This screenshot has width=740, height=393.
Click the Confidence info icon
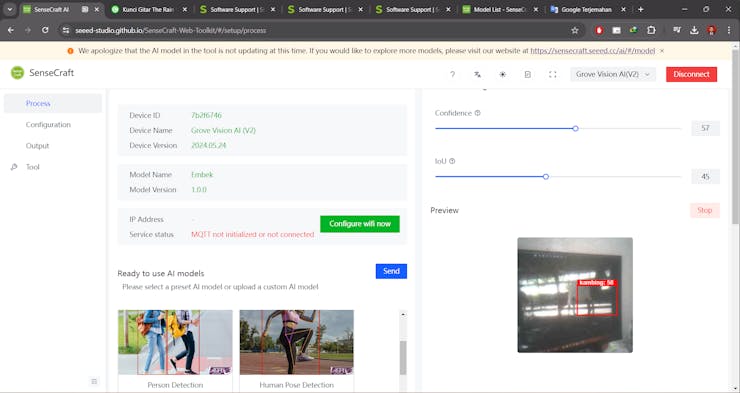point(478,113)
